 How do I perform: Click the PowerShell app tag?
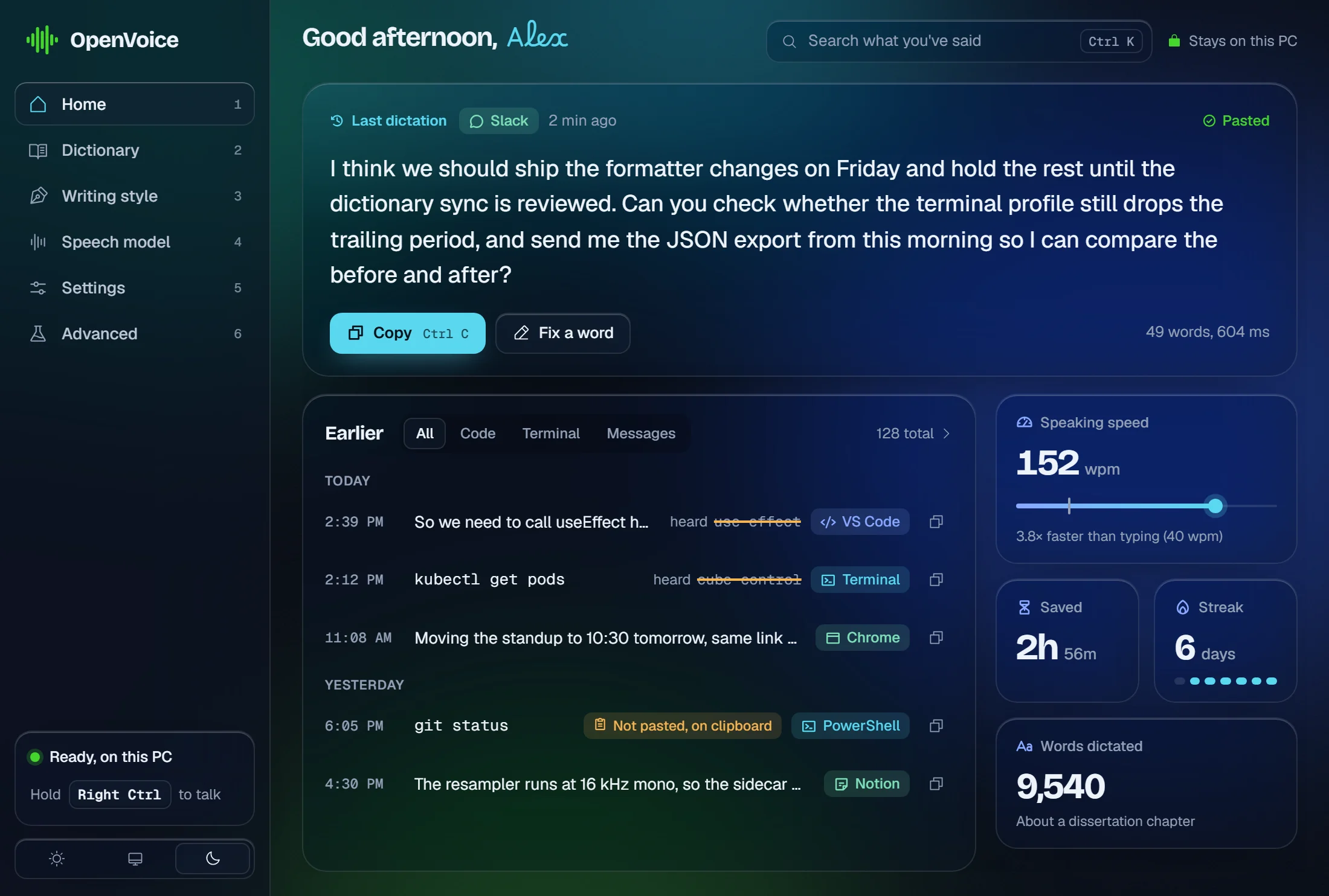coord(851,726)
